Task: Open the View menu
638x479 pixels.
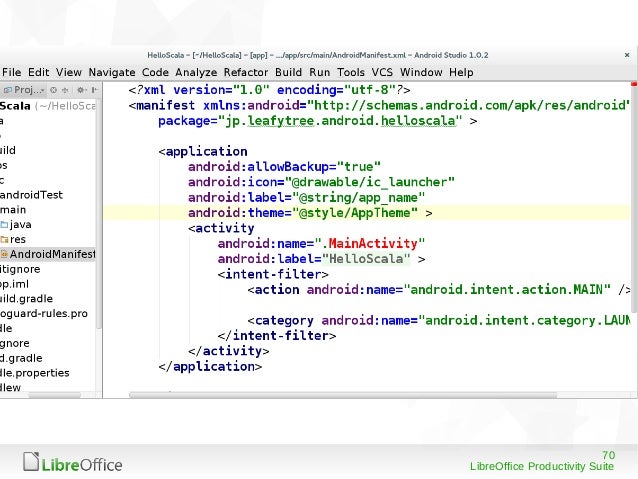Action: [68, 72]
